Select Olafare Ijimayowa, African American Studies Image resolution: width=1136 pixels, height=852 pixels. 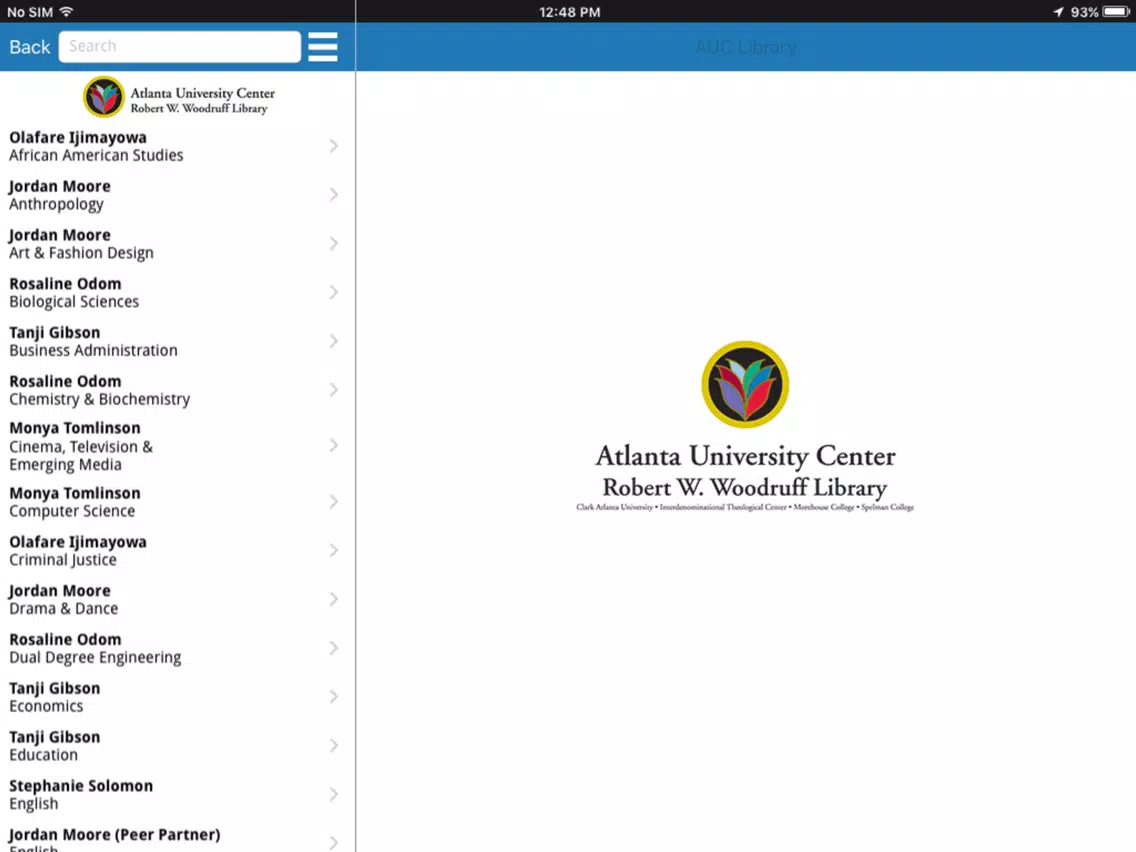coord(178,146)
